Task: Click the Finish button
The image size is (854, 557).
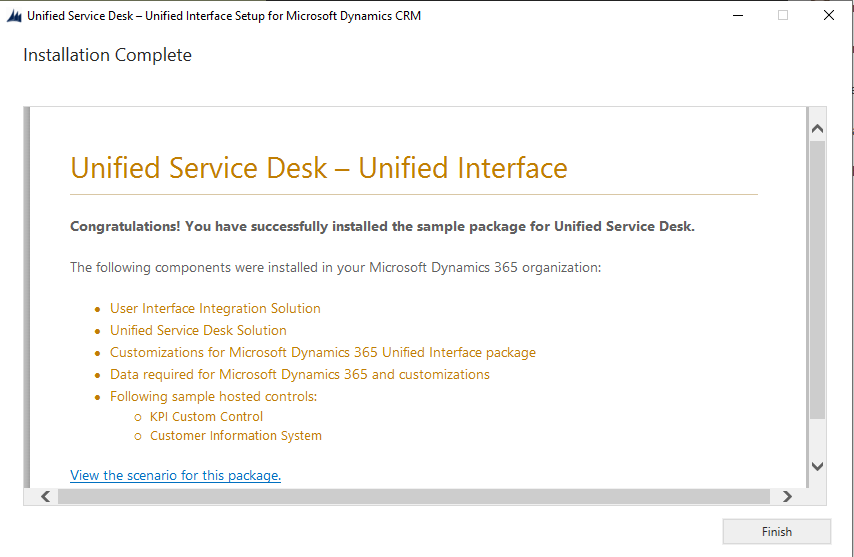Action: [x=776, y=532]
